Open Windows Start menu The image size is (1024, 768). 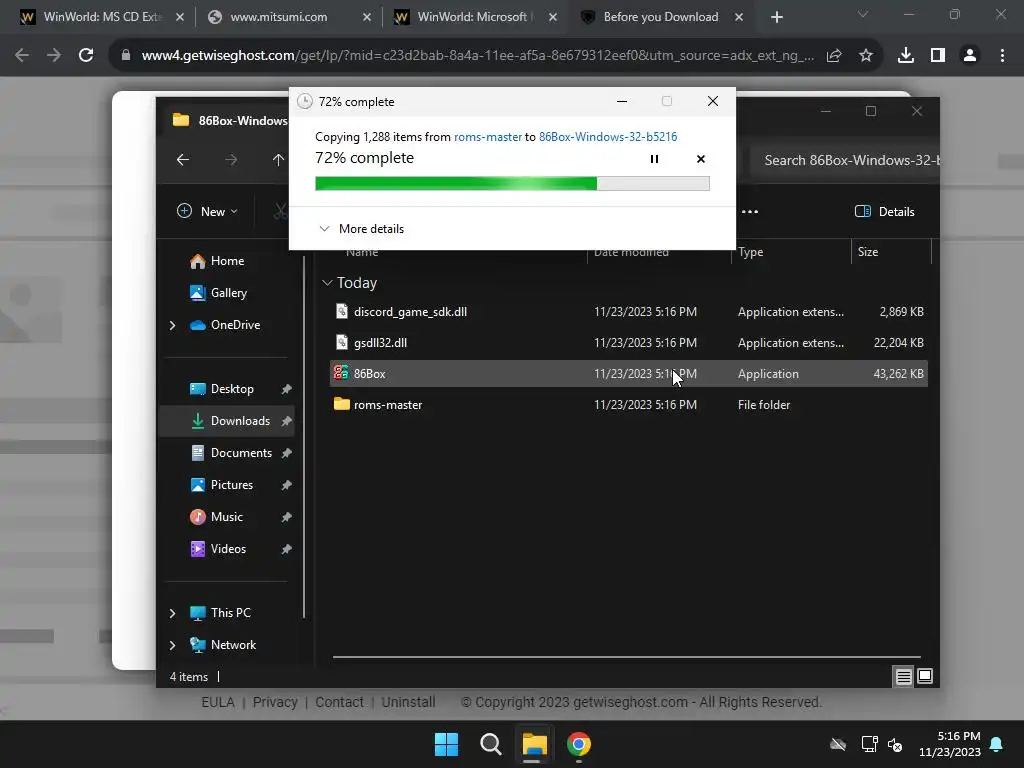[447, 744]
